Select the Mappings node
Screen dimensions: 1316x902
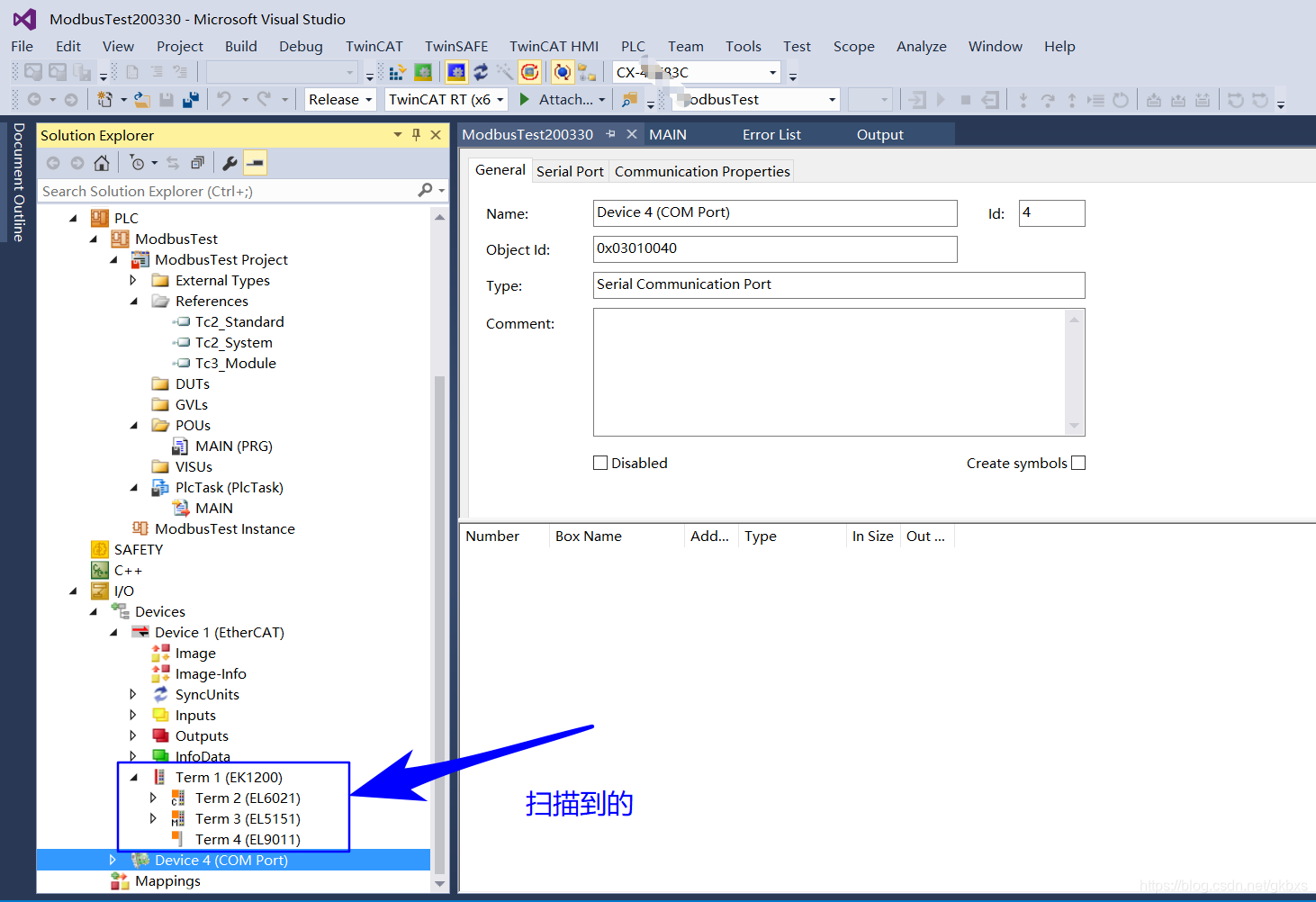[x=167, y=880]
